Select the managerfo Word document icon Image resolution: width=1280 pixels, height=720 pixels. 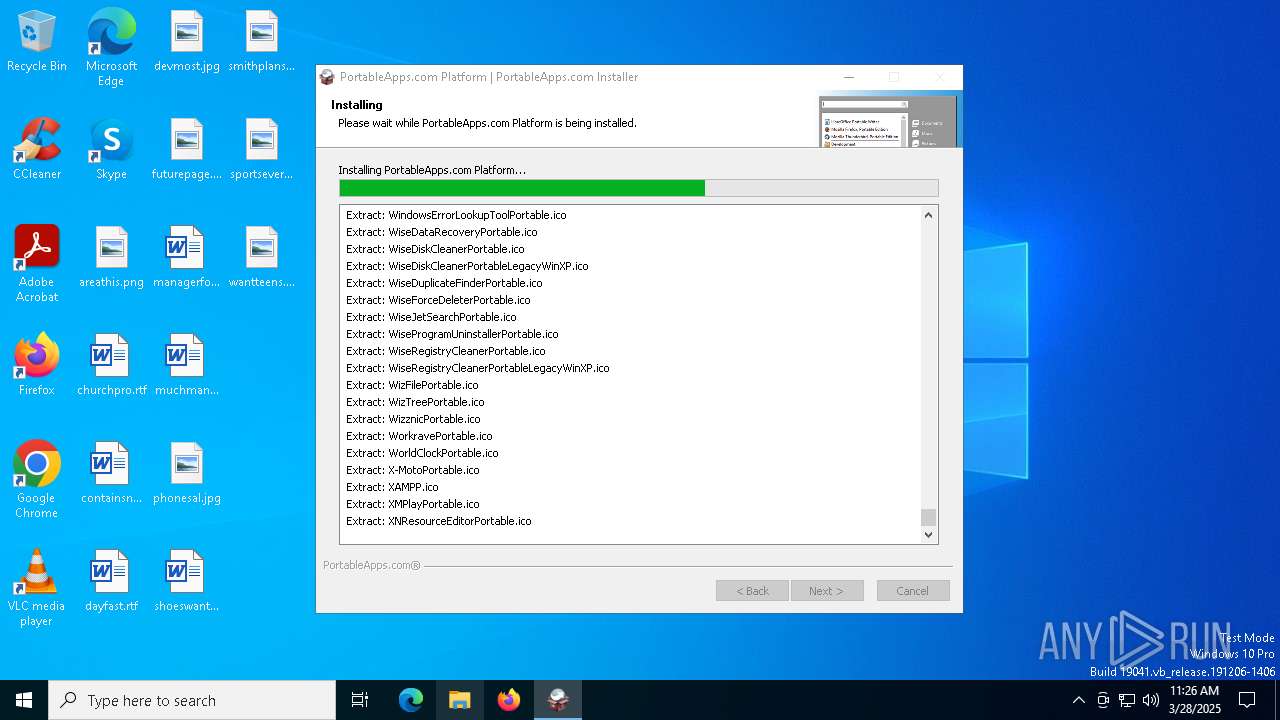tap(186, 258)
